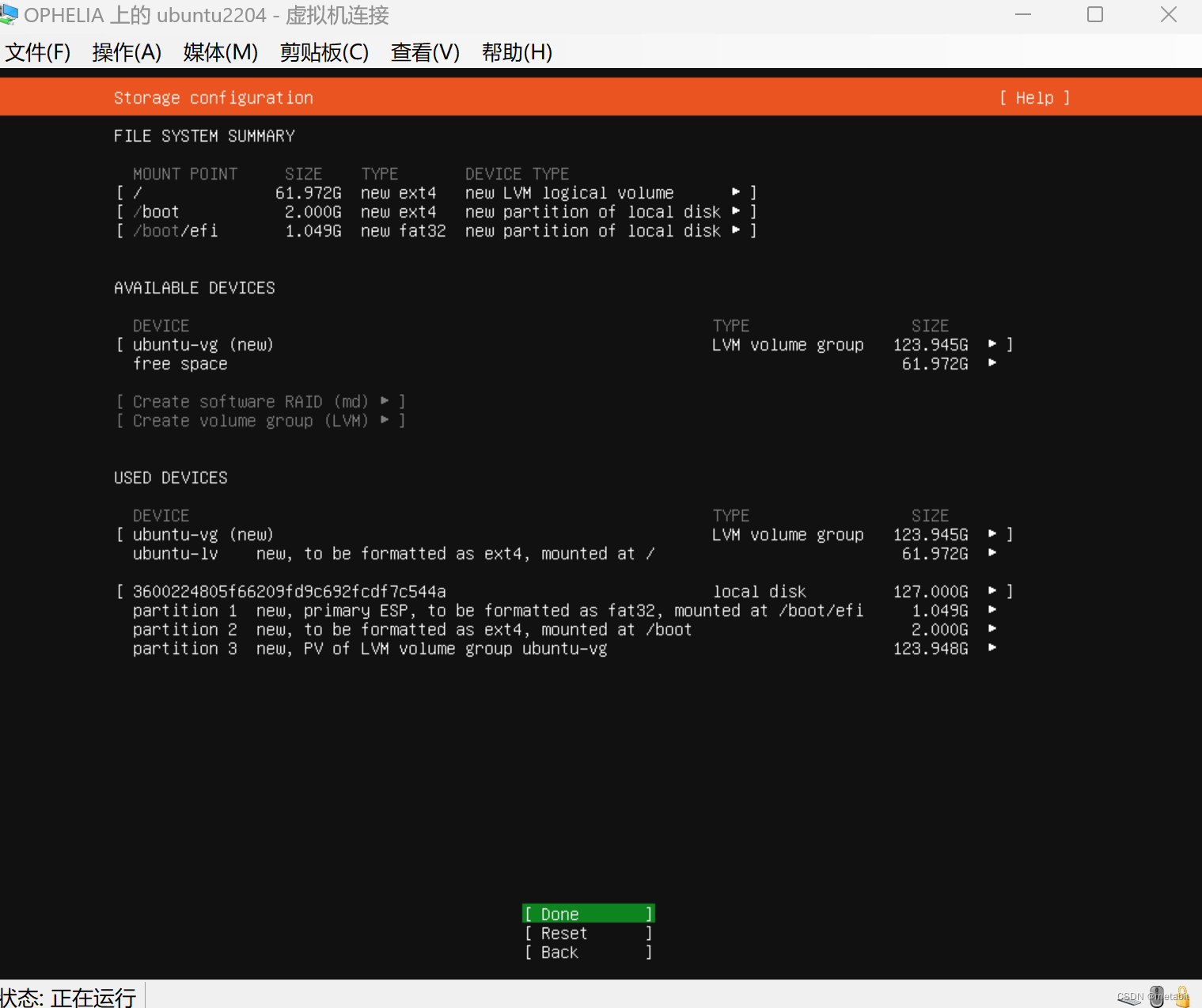Choose Create software RAID (md)
1202x1008 pixels.
pyautogui.click(x=261, y=401)
